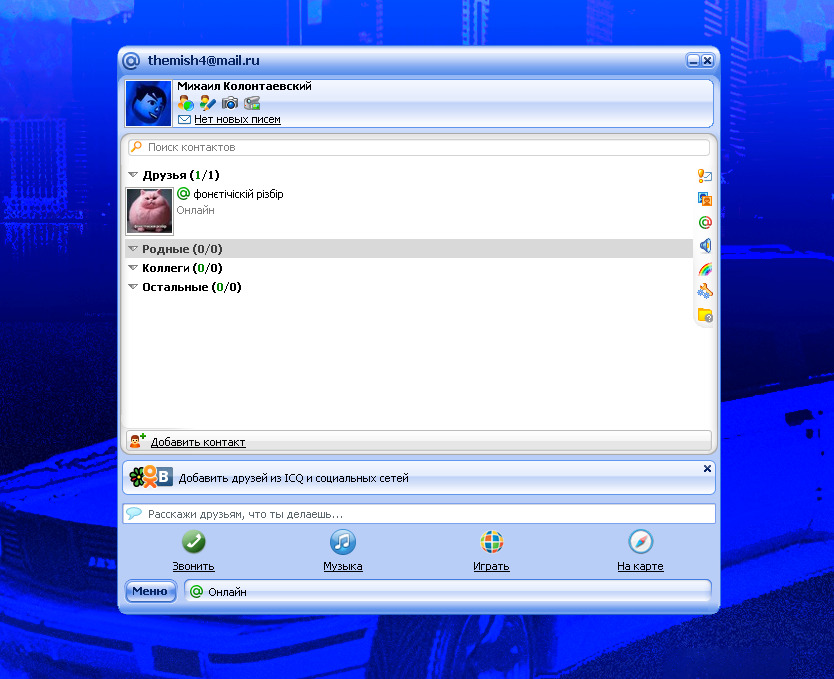This screenshot has width=834, height=679.
Task: Select contact 'фонетічіскій різбір'
Action: (x=238, y=194)
